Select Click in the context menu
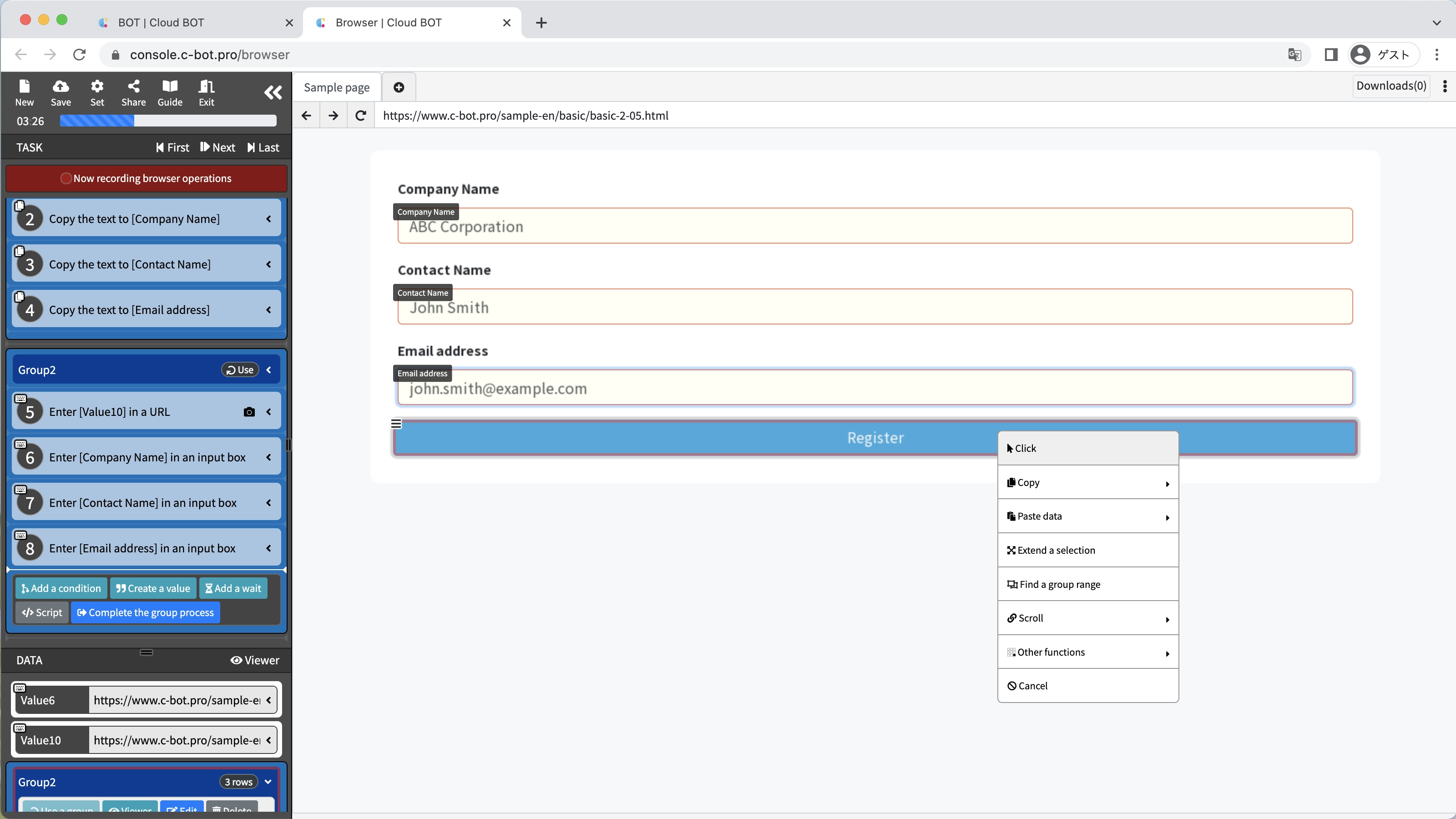This screenshot has width=1456, height=819. 1087,448
